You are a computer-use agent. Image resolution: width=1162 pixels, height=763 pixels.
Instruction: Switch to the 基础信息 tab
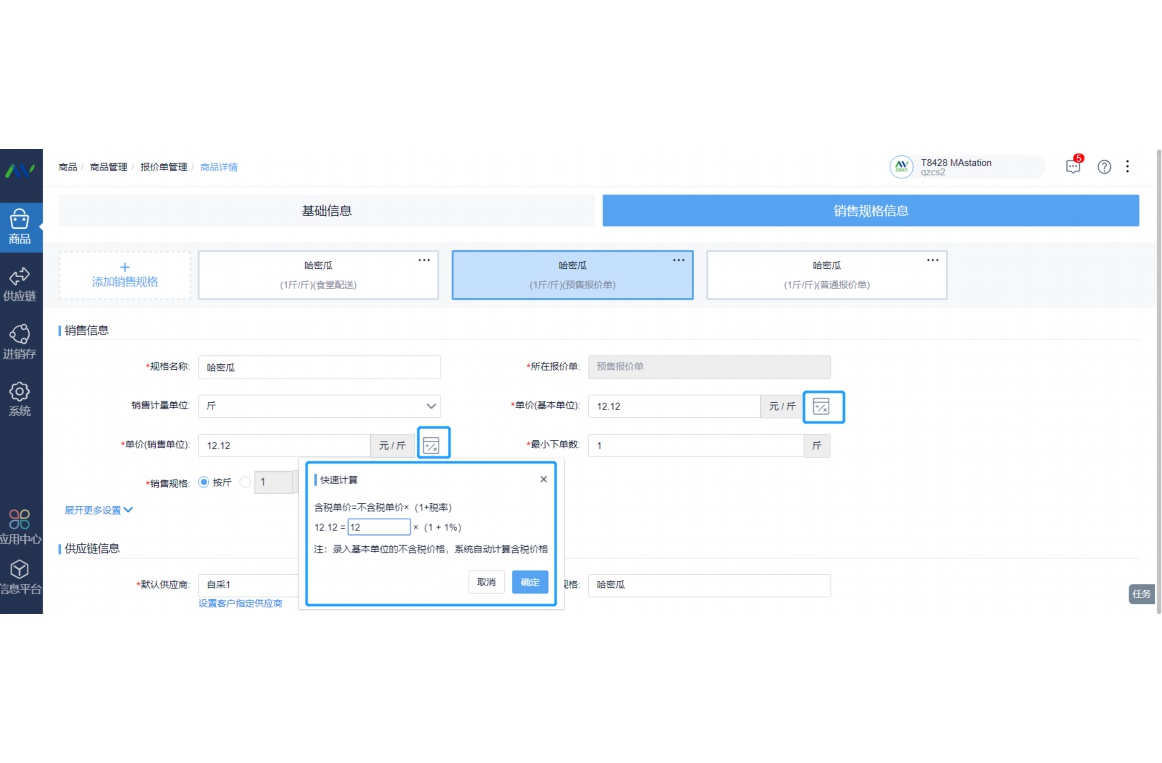click(x=327, y=211)
